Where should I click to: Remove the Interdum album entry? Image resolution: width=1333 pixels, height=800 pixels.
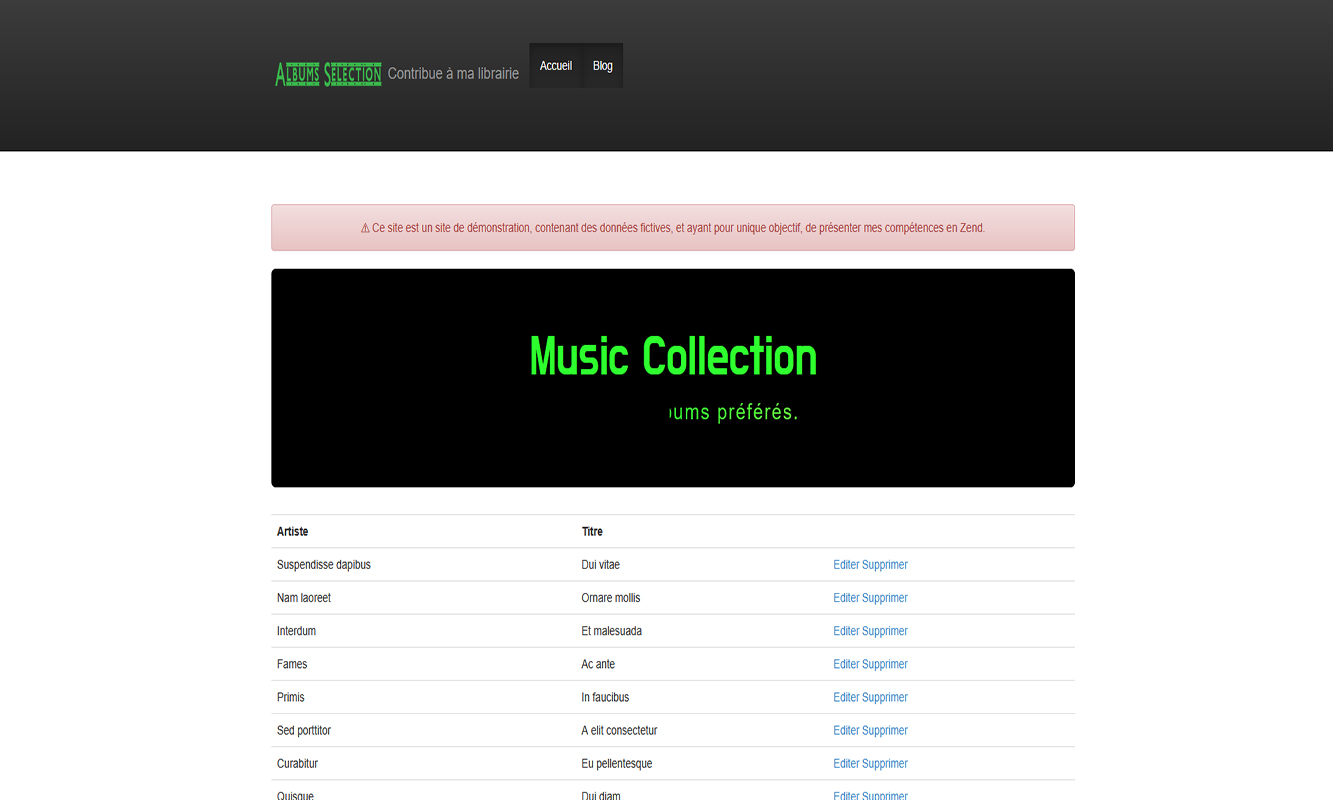[x=885, y=631]
